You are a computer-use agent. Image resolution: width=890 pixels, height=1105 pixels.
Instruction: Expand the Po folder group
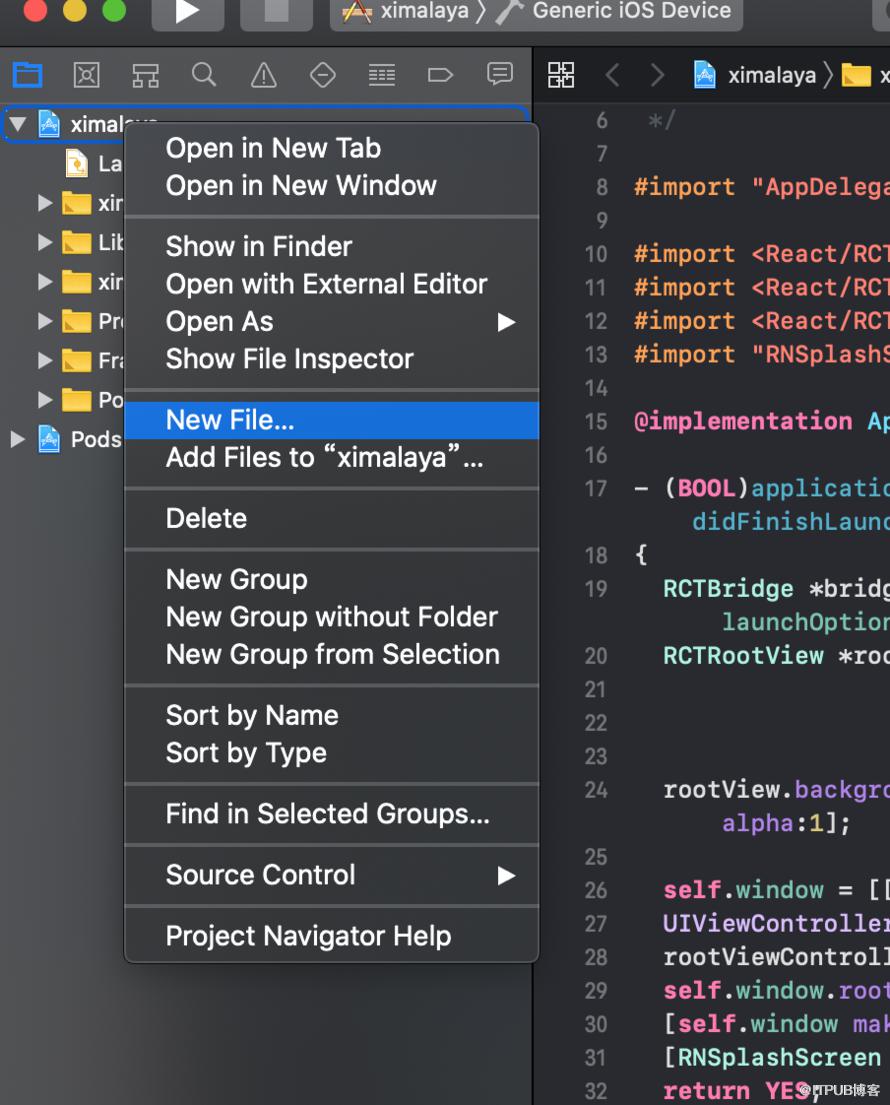point(45,400)
